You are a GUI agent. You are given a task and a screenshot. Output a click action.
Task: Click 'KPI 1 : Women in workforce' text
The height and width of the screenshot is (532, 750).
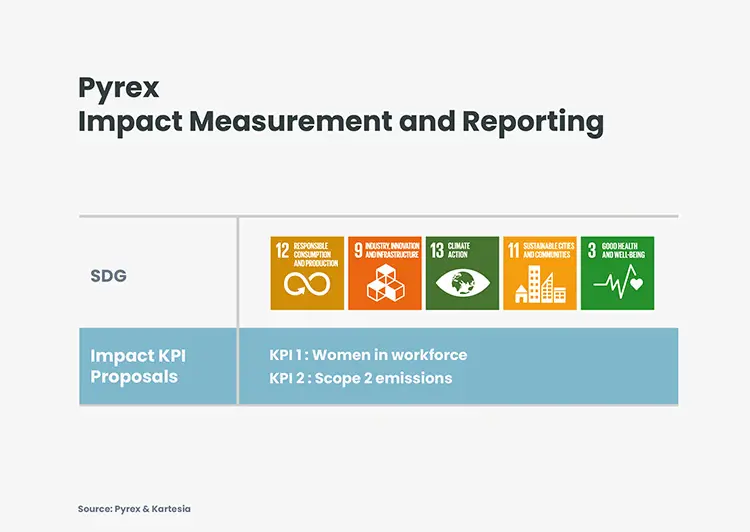click(x=368, y=355)
